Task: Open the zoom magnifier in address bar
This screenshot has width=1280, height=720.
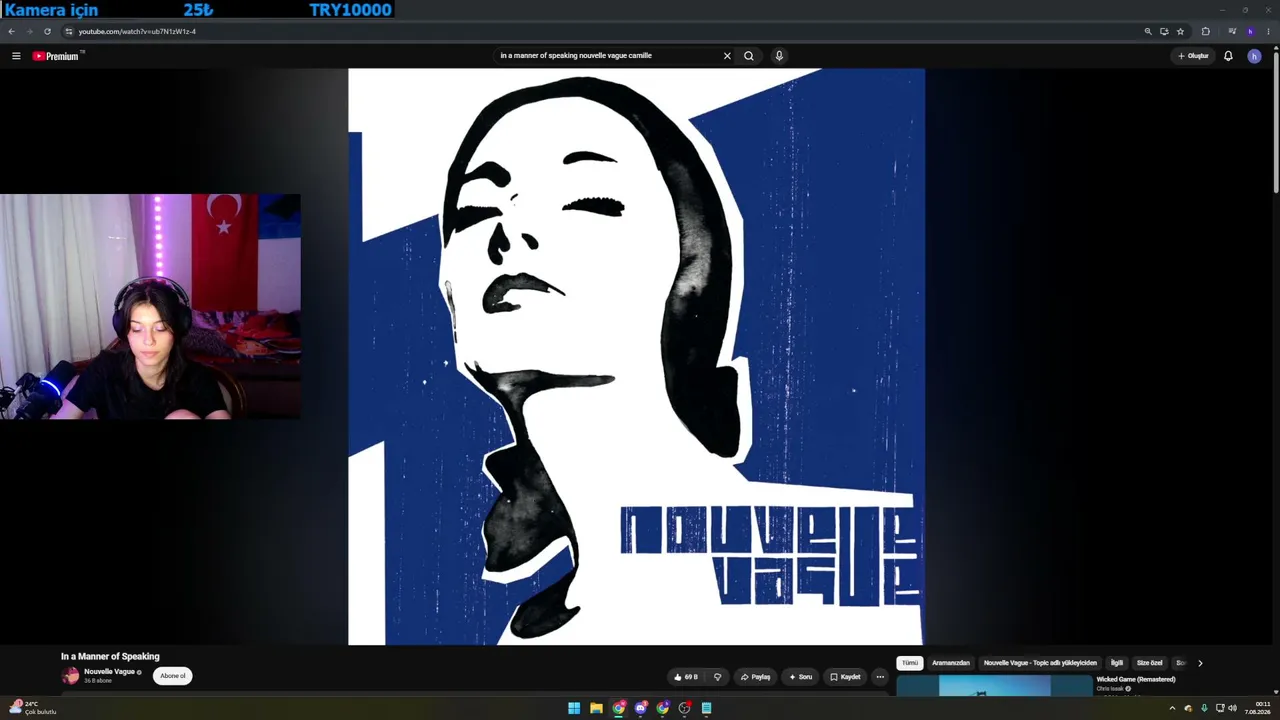Action: tap(1148, 31)
